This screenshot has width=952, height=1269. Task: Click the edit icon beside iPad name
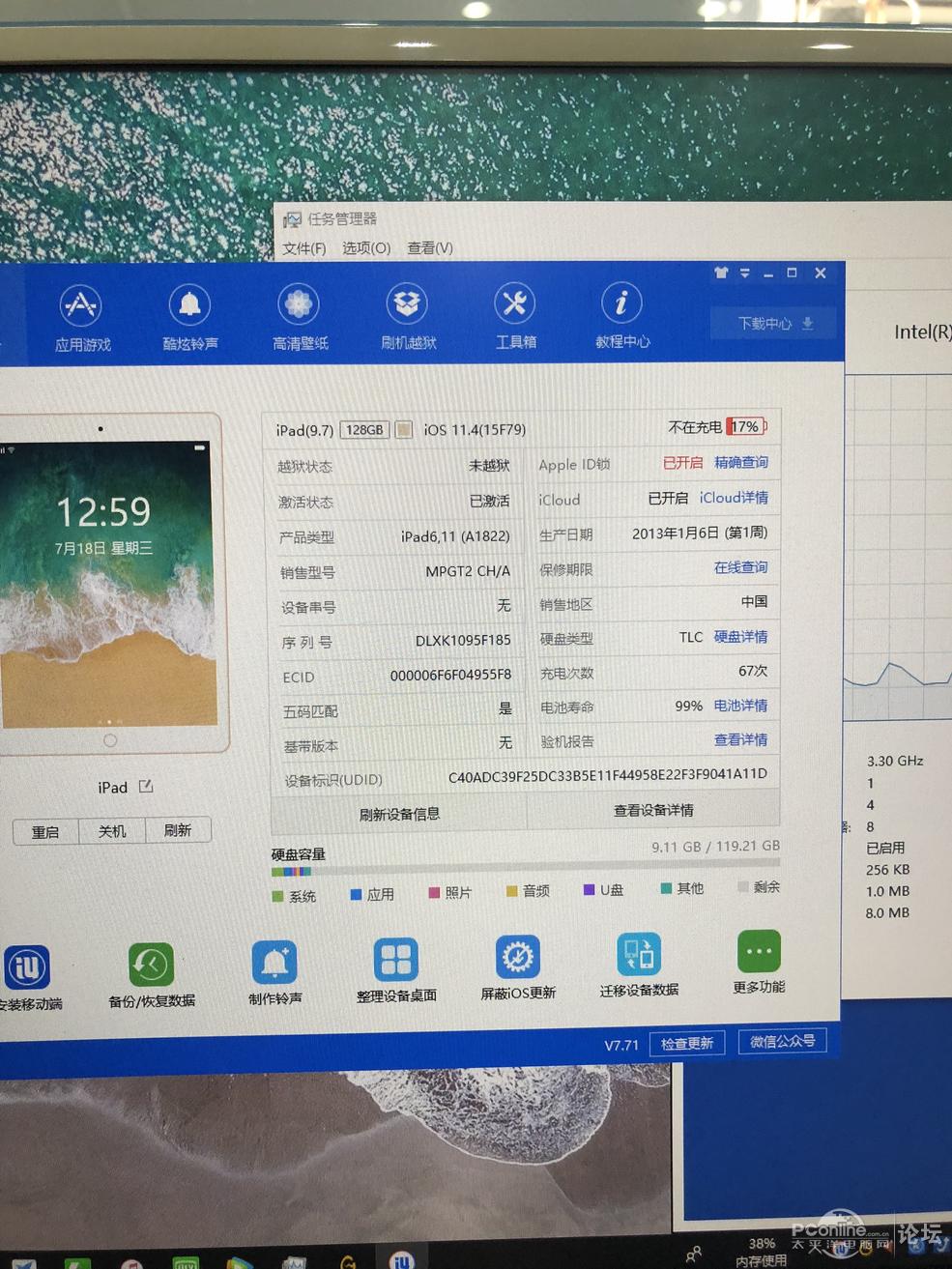point(146,786)
